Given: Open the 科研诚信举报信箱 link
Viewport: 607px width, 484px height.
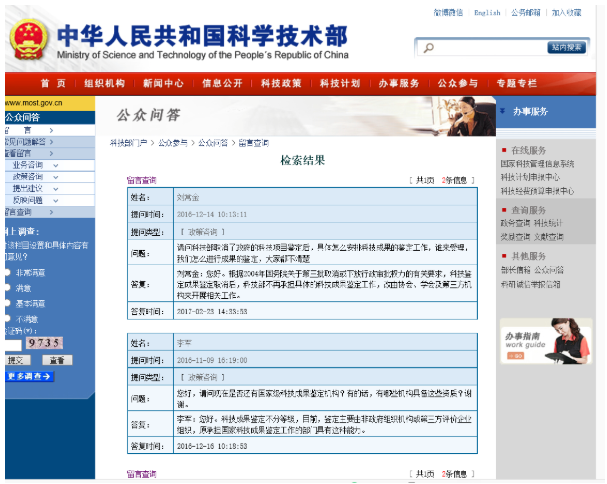Looking at the screenshot, I should tap(530, 284).
